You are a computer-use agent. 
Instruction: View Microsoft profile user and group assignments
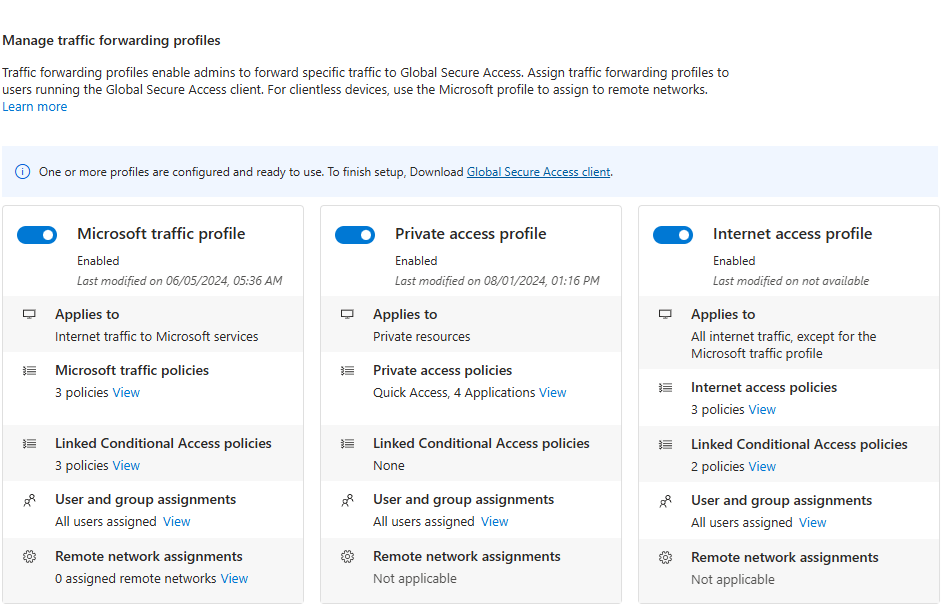(176, 522)
